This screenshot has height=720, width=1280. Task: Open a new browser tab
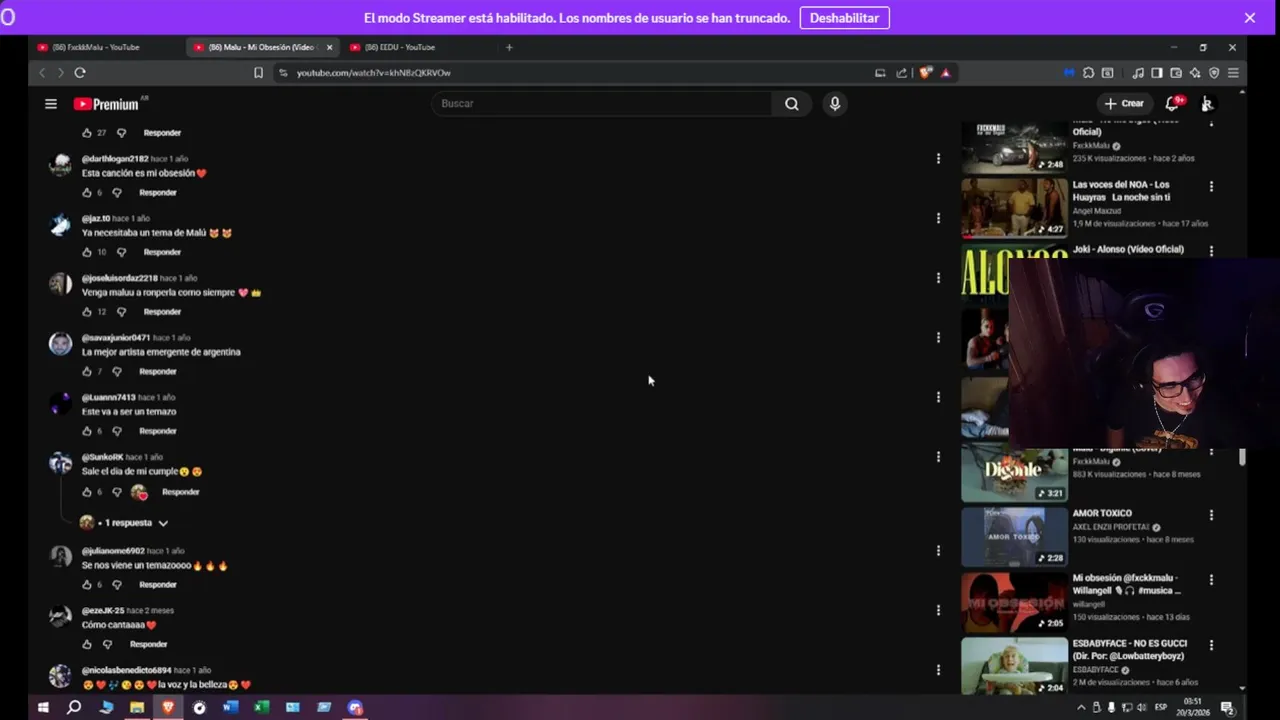pyautogui.click(x=509, y=47)
